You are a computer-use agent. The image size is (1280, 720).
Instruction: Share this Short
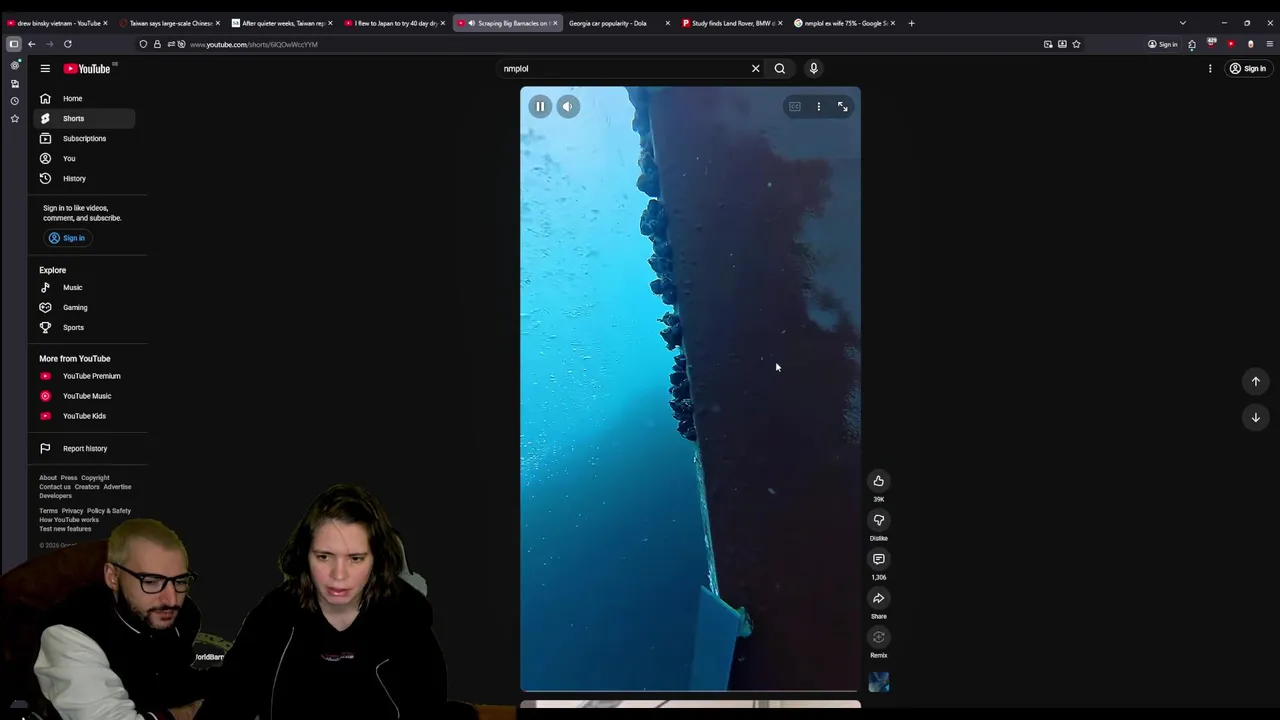pos(879,598)
